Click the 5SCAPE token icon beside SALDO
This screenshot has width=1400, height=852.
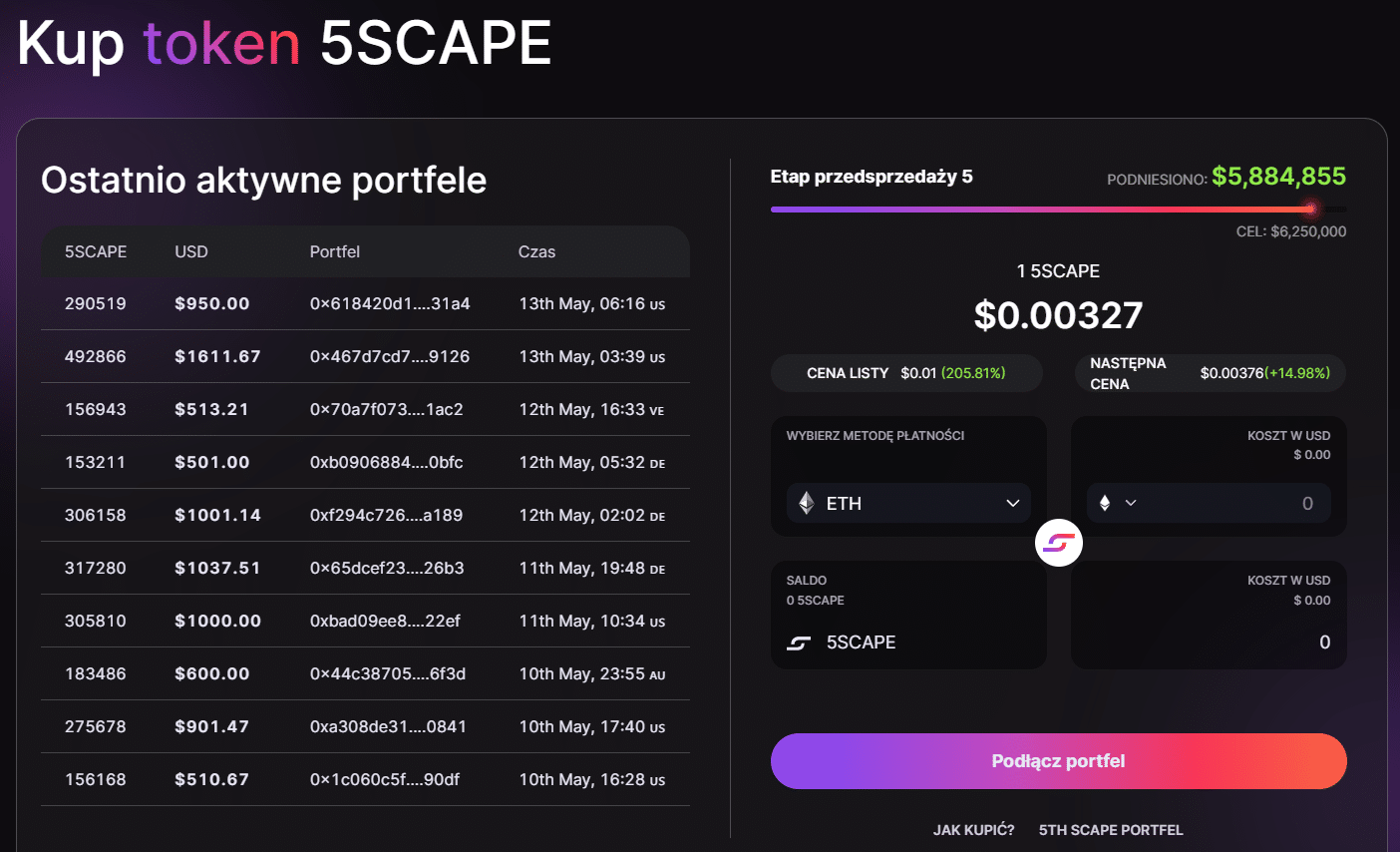point(799,643)
